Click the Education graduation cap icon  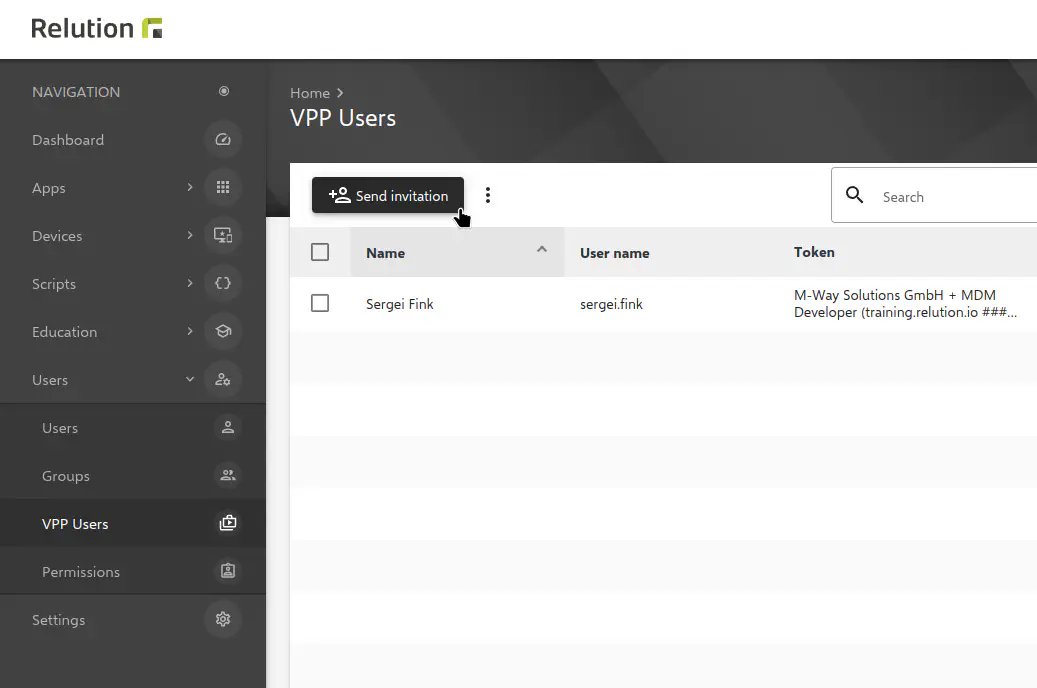[x=222, y=331]
